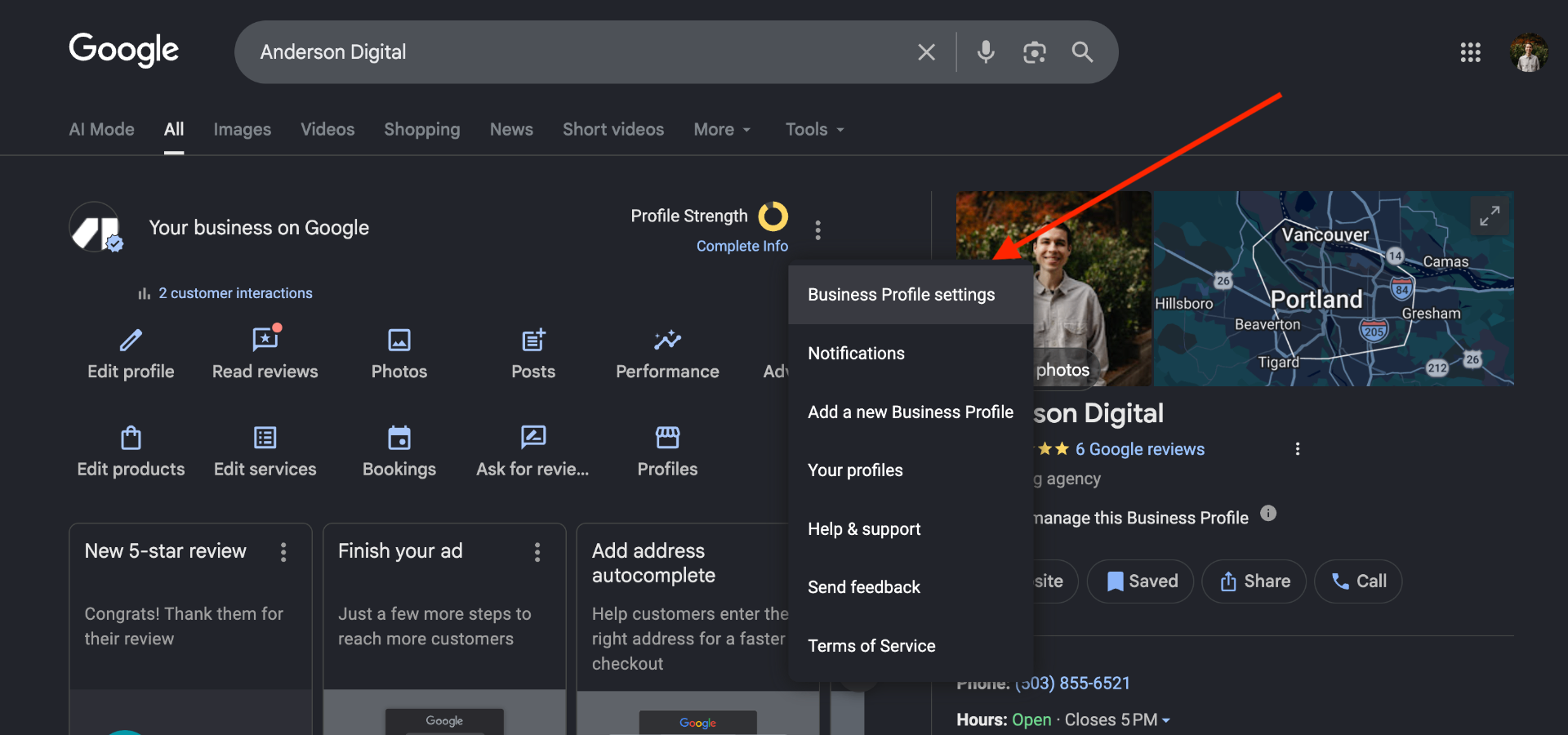Open the Portland map thumbnail
Viewport: 1568px width, 735px height.
pyautogui.click(x=1333, y=288)
